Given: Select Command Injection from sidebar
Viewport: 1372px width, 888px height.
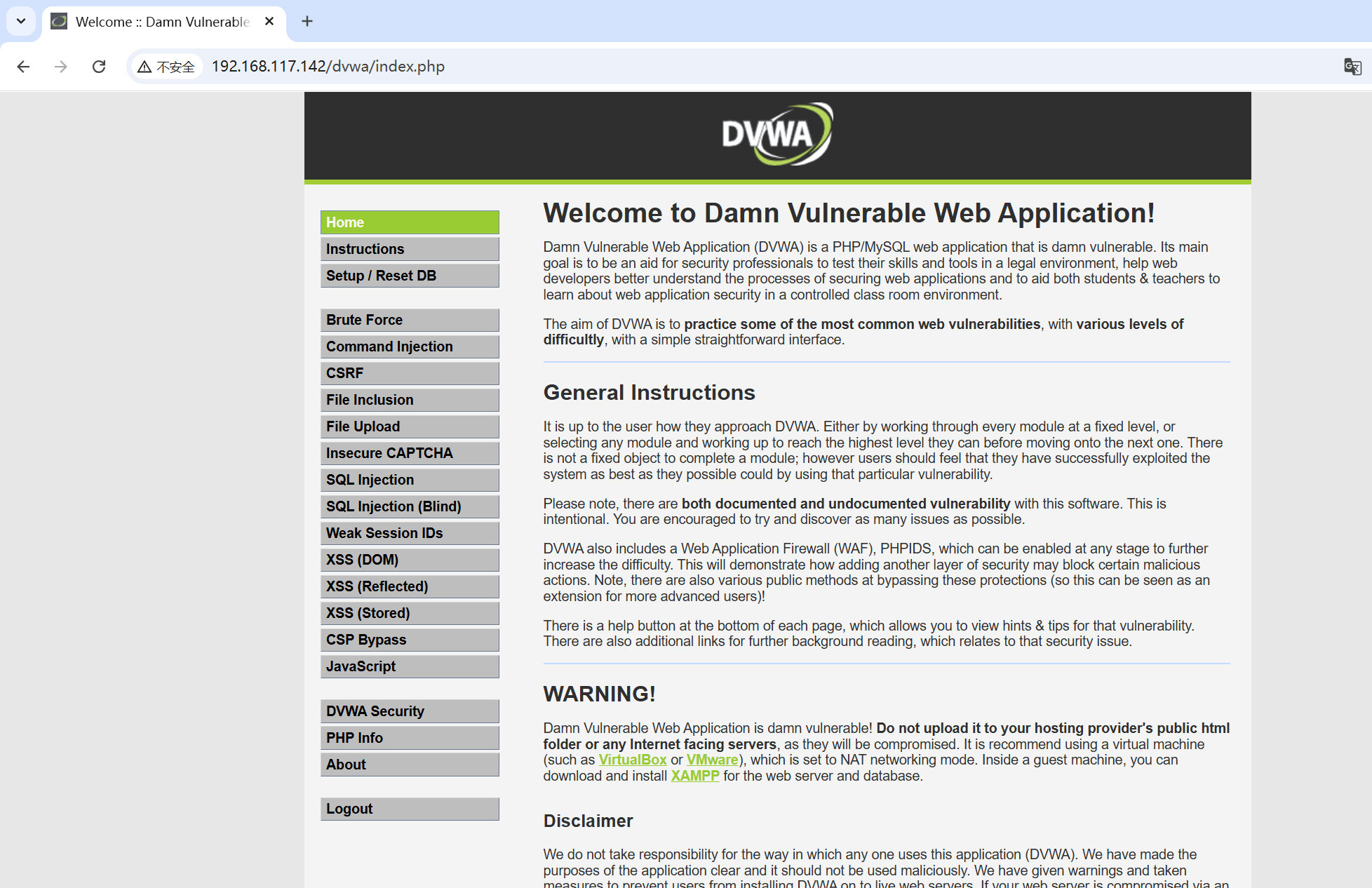Looking at the screenshot, I should (x=410, y=347).
